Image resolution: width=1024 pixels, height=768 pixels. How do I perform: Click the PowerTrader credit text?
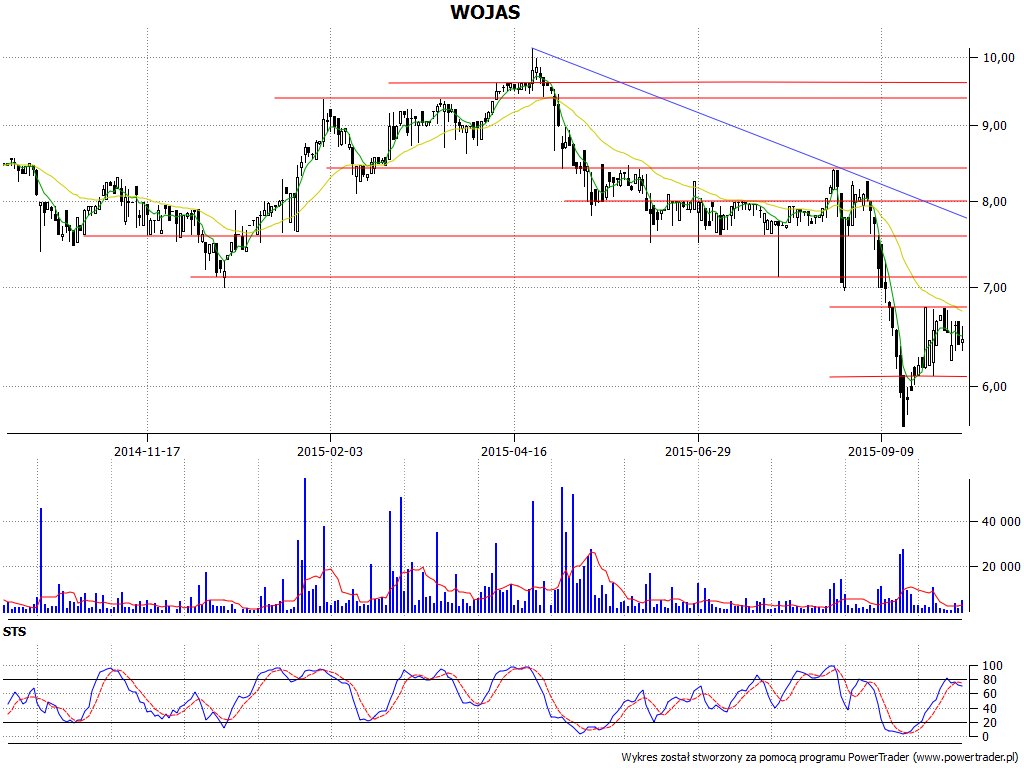(821, 758)
